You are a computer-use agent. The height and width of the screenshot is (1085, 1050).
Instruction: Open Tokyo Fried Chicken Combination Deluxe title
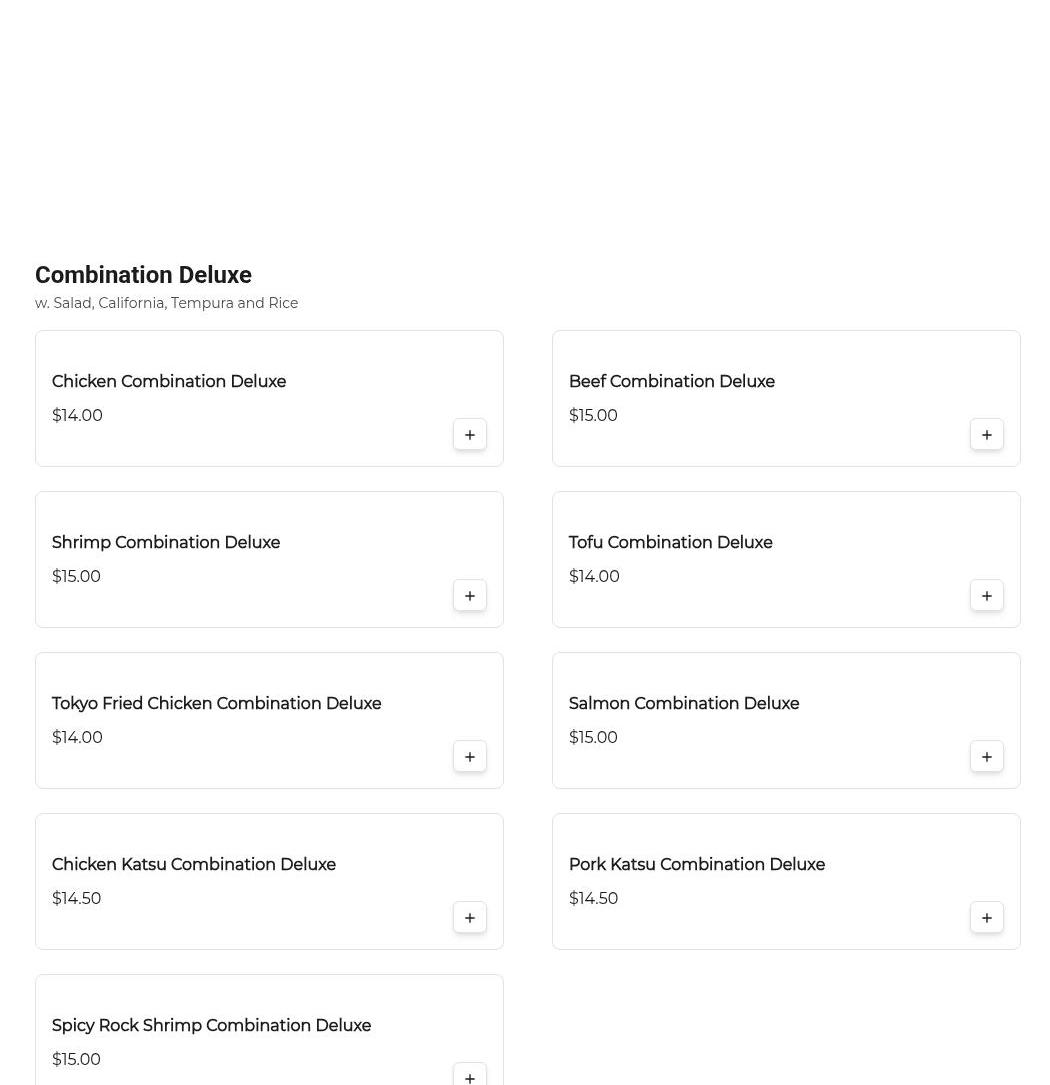point(217,704)
